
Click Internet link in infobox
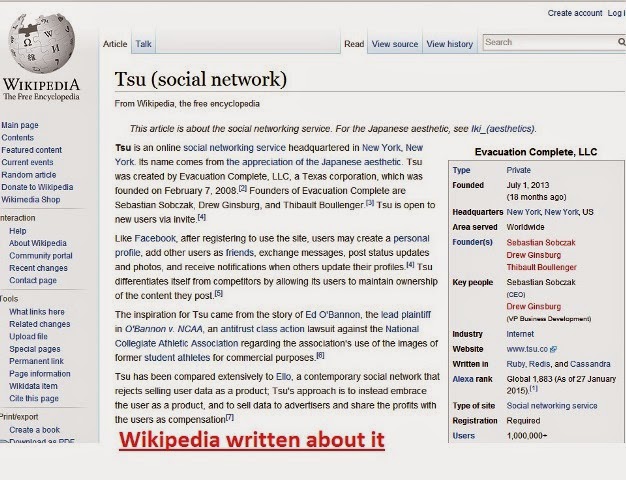[520, 334]
